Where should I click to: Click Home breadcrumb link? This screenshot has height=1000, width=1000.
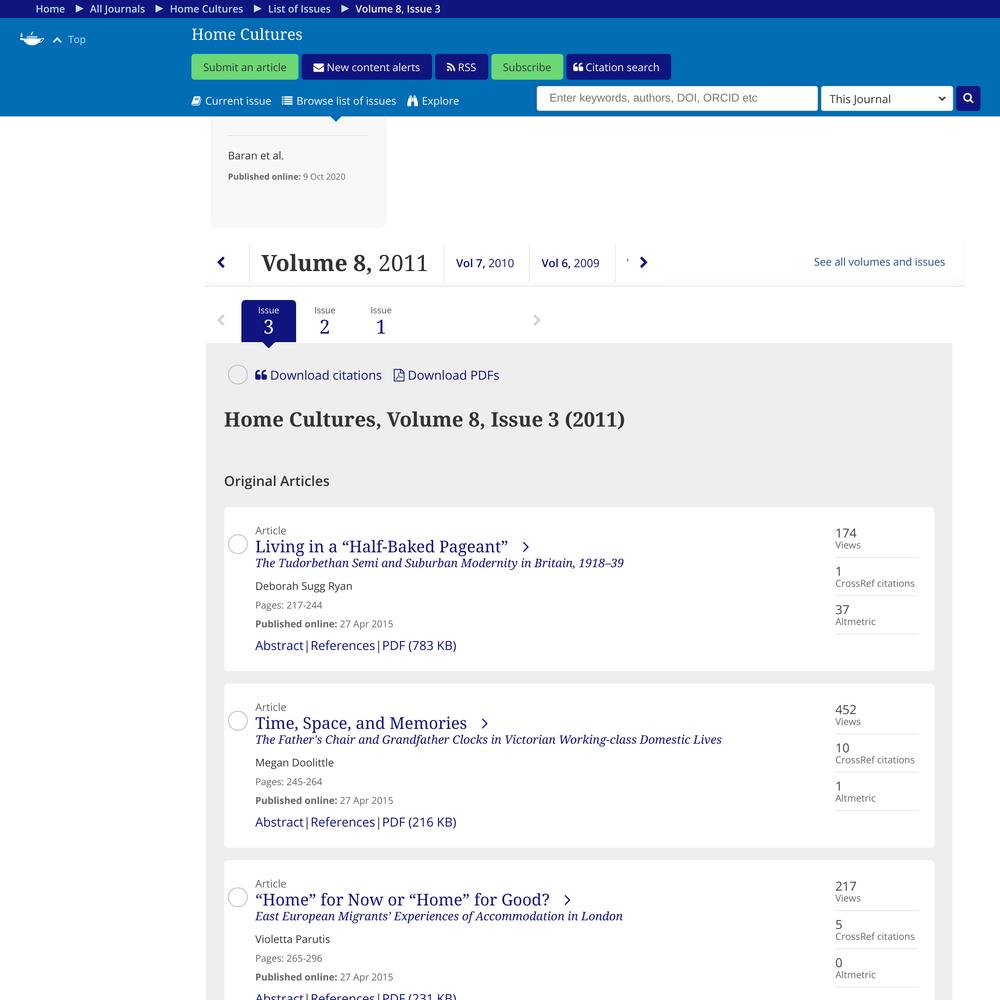[x=50, y=9]
